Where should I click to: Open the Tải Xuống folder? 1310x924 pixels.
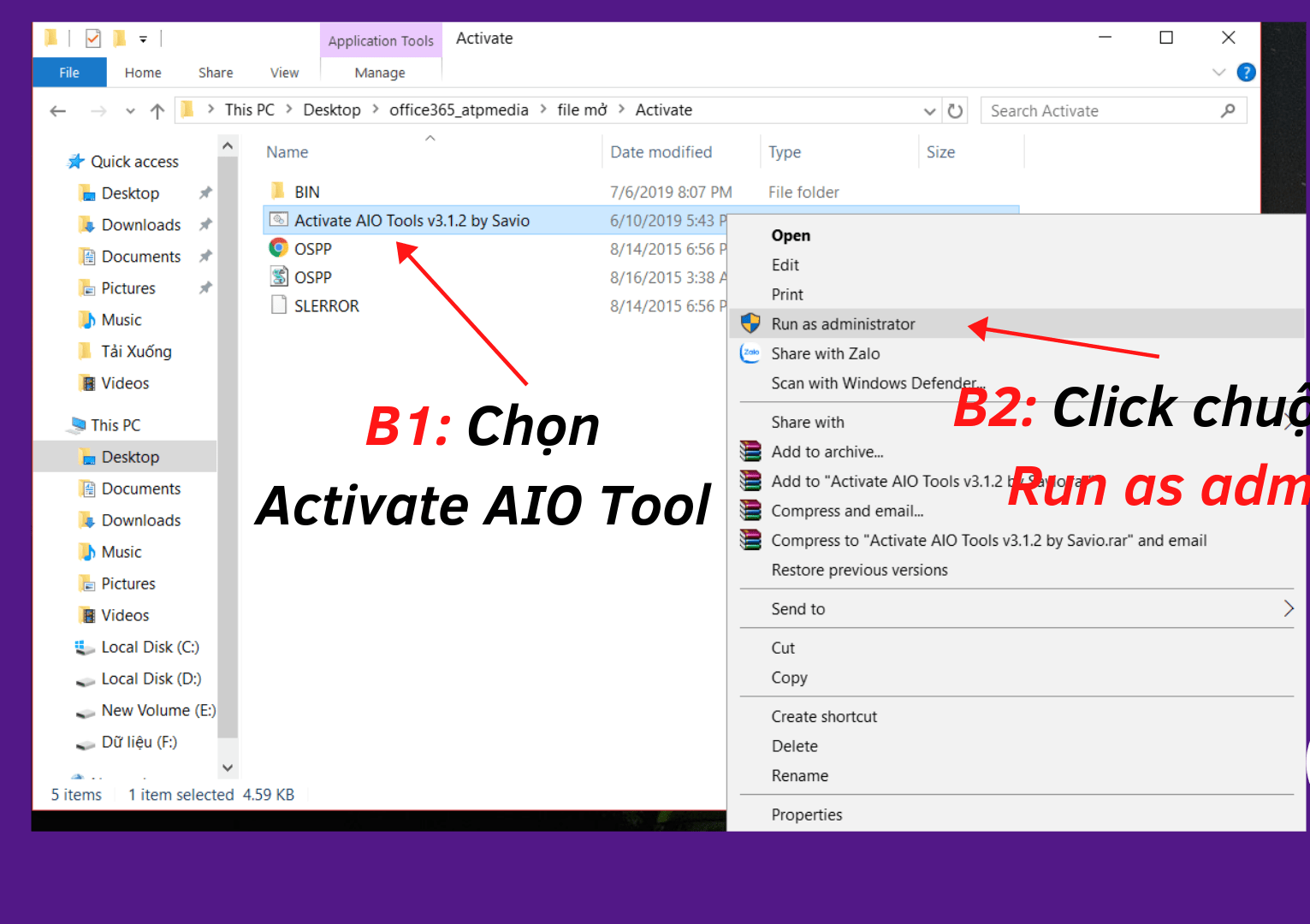pos(136,352)
